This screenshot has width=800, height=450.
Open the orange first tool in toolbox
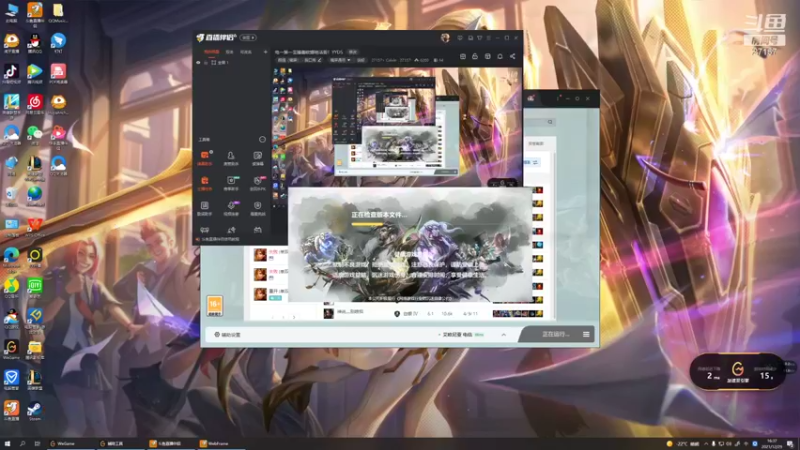(205, 158)
